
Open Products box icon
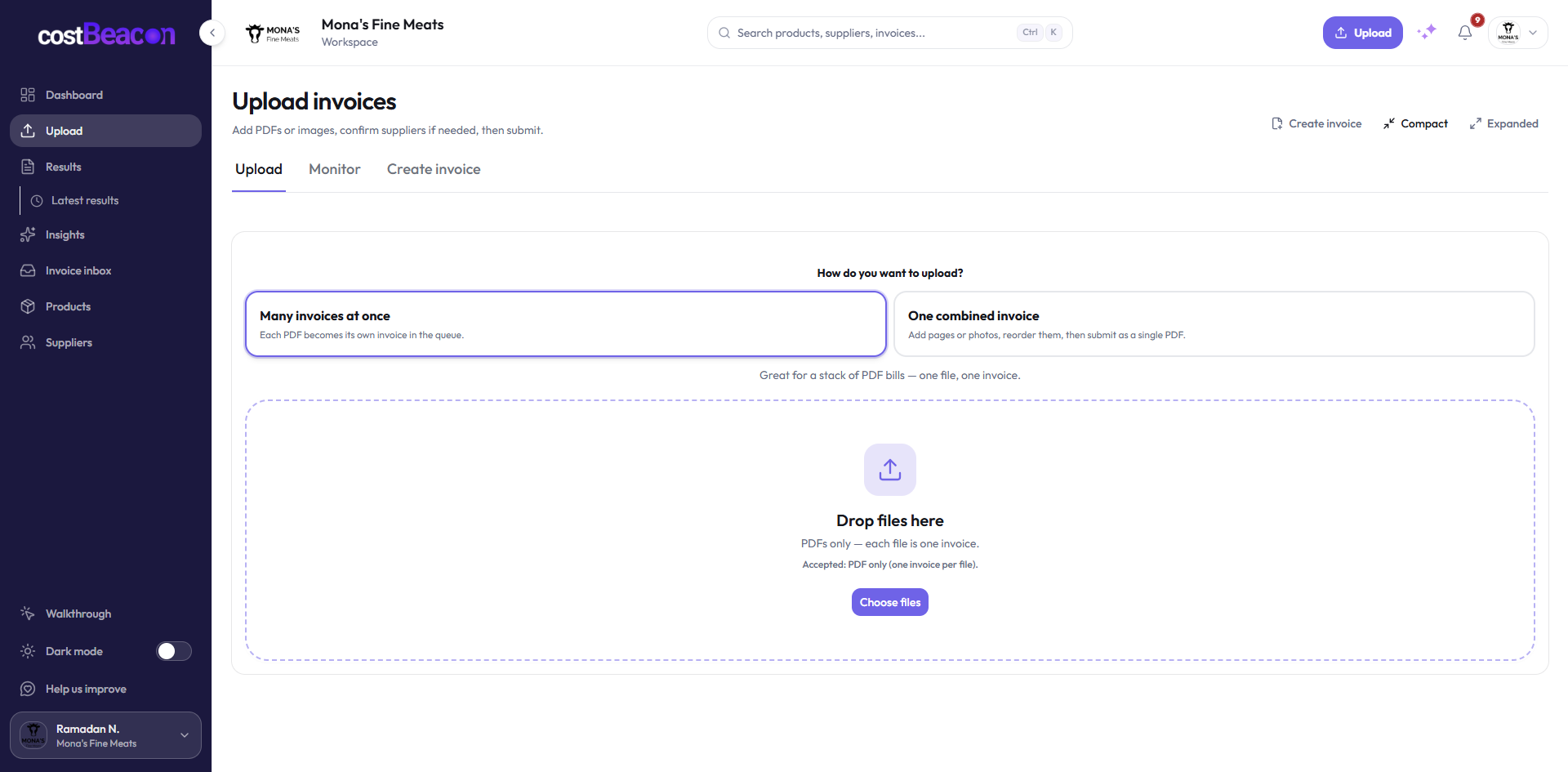click(28, 306)
